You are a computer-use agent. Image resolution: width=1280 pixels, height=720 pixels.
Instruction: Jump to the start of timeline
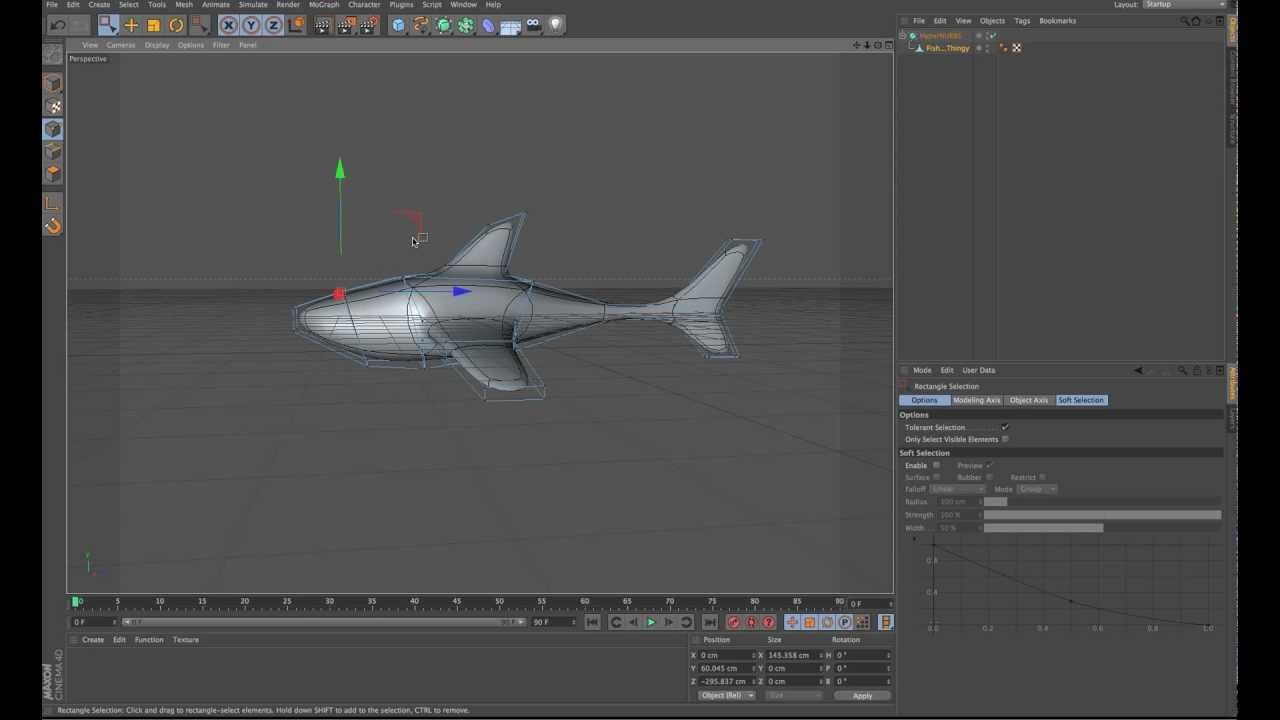(592, 622)
